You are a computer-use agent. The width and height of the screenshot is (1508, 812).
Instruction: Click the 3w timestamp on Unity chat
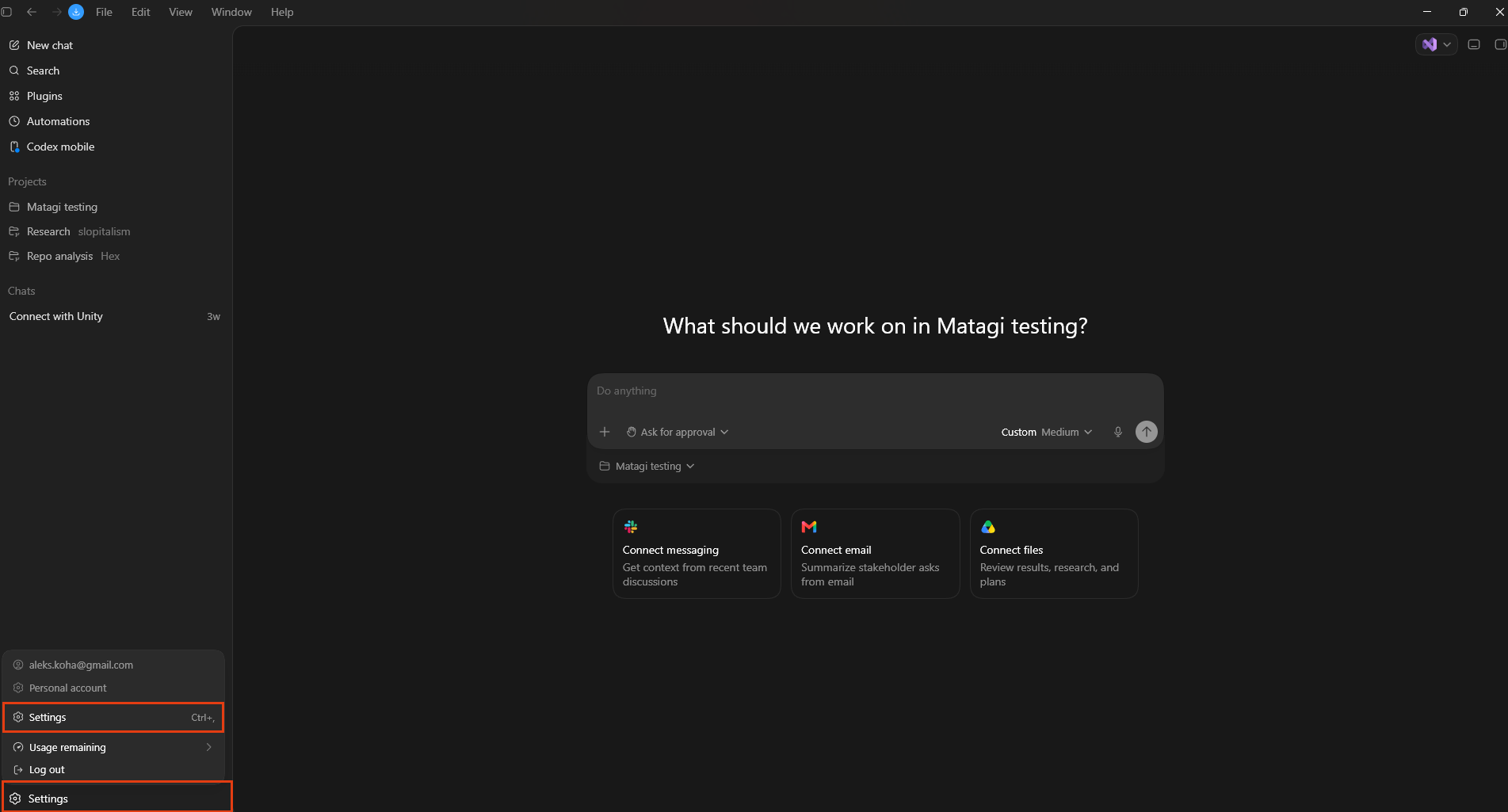pos(213,316)
